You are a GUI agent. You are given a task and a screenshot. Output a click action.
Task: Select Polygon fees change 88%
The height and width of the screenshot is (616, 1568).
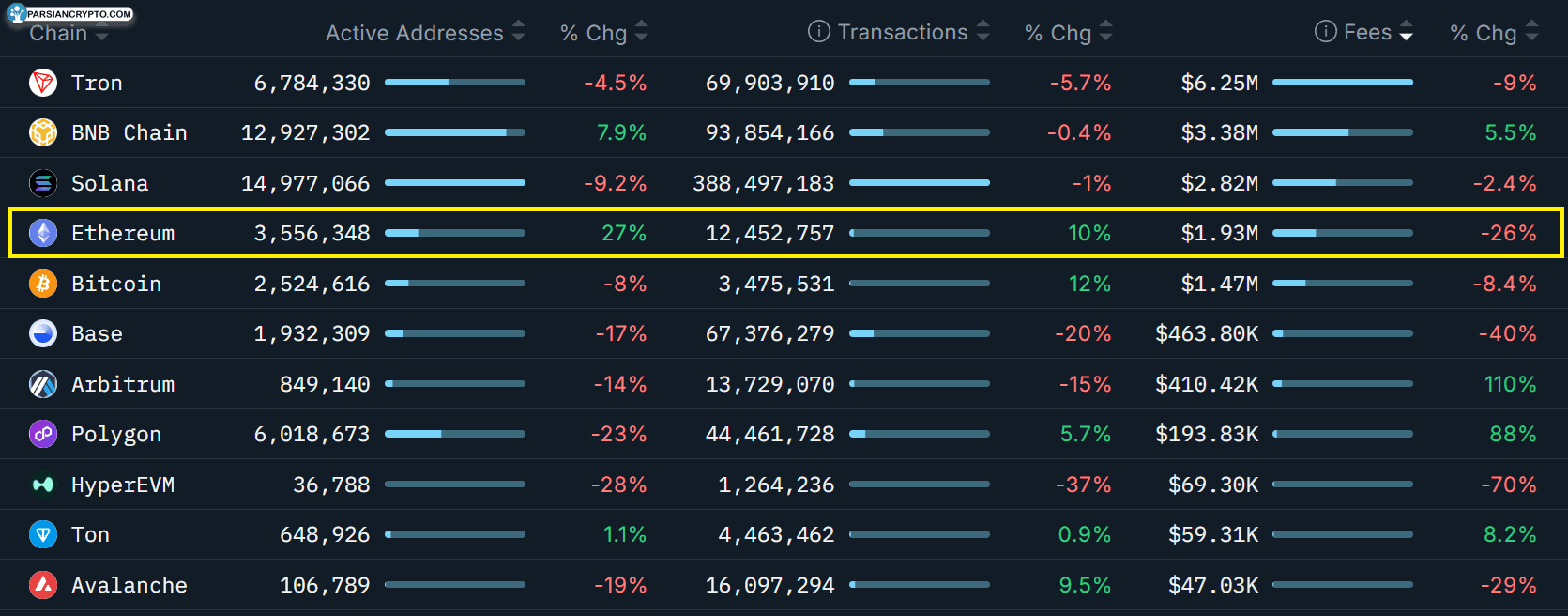tap(1514, 434)
